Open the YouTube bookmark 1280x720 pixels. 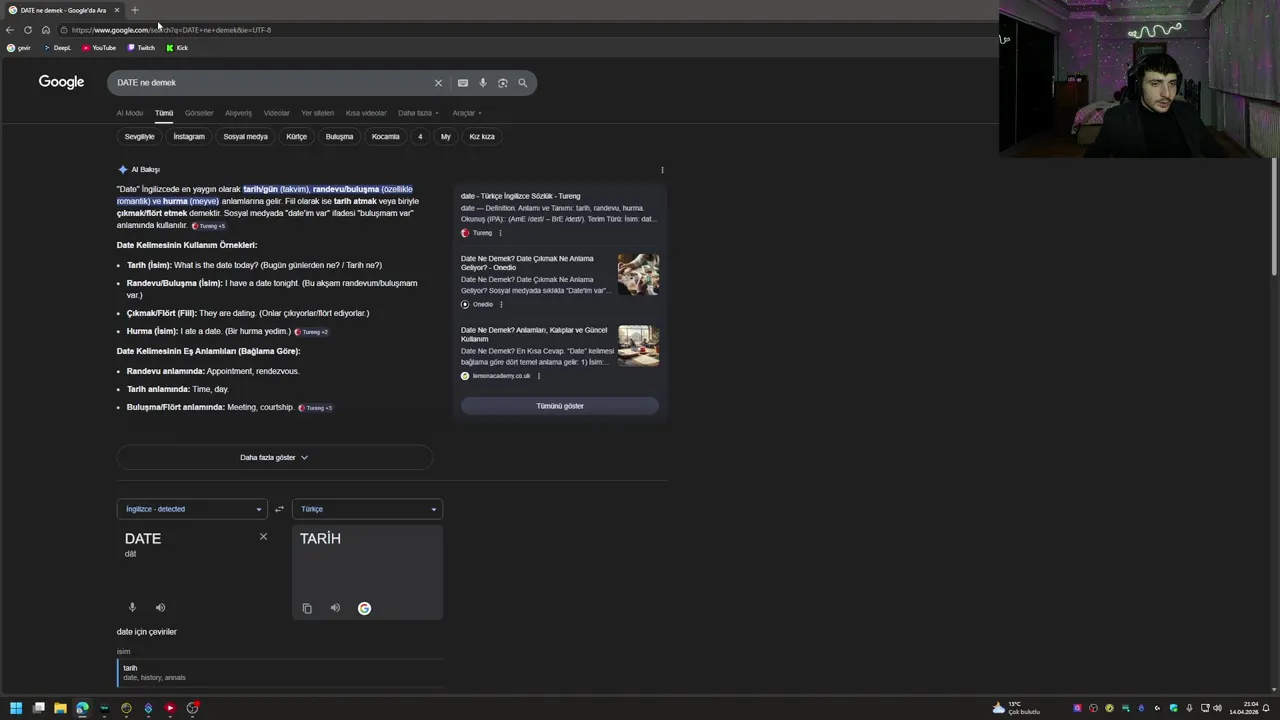(x=99, y=48)
